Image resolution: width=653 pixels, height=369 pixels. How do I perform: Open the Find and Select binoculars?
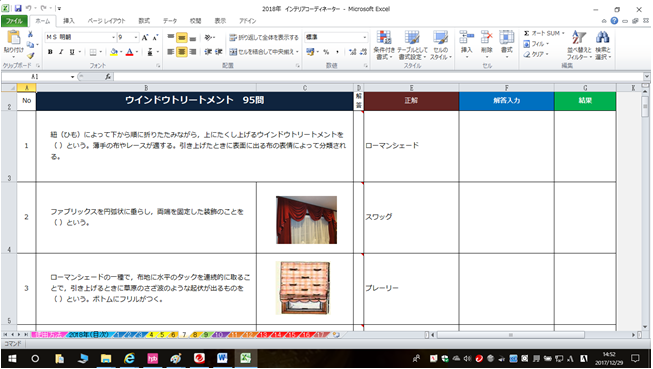[603, 45]
